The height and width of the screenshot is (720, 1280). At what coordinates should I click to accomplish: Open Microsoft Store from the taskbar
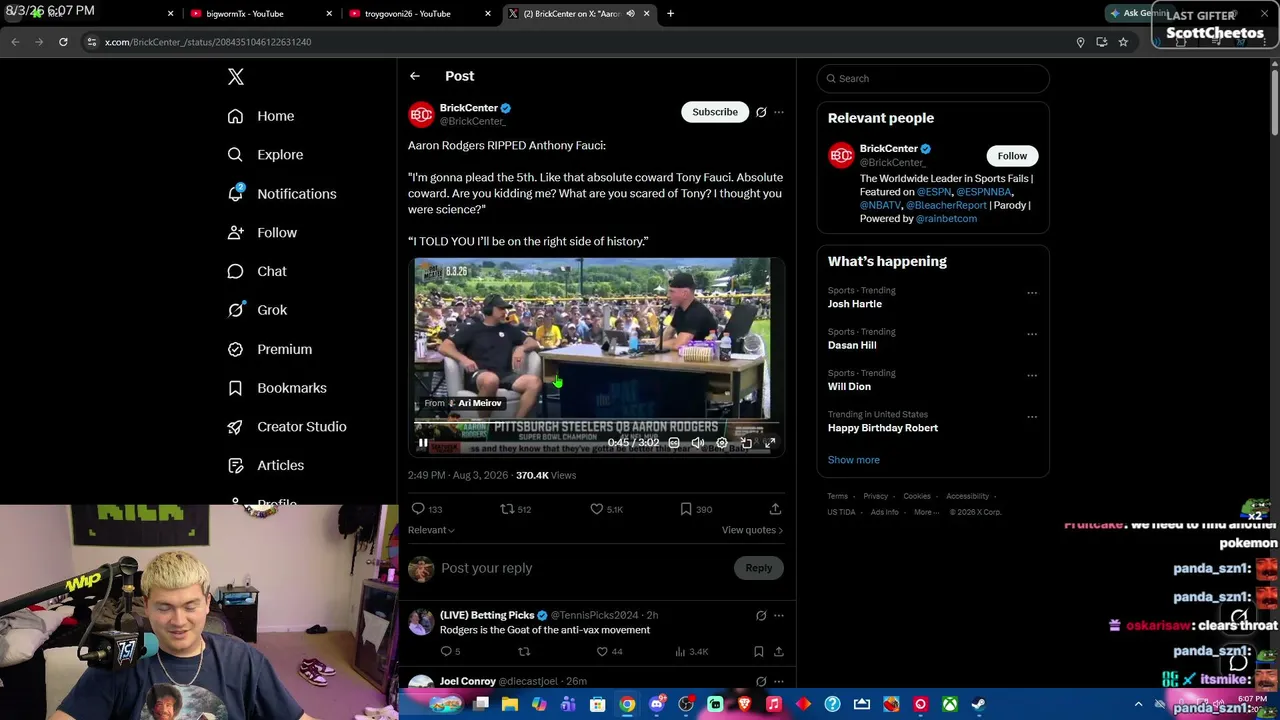(598, 704)
